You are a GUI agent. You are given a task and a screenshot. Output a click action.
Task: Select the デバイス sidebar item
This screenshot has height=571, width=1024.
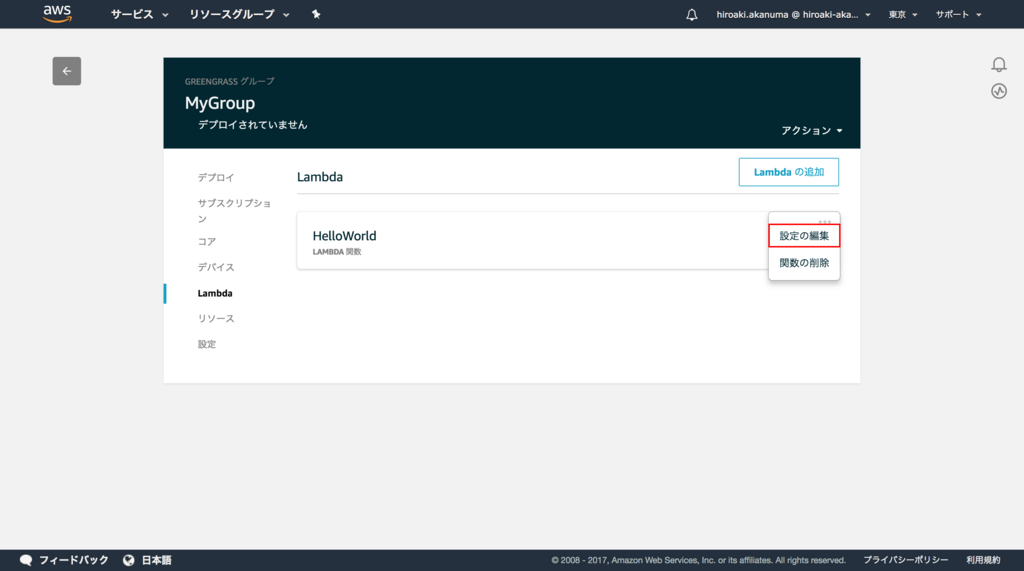(x=216, y=267)
